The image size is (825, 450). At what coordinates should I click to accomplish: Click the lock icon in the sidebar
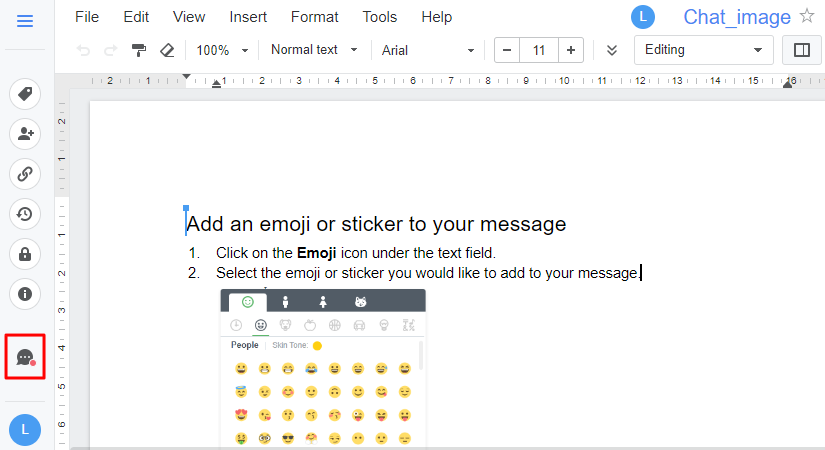[x=25, y=254]
